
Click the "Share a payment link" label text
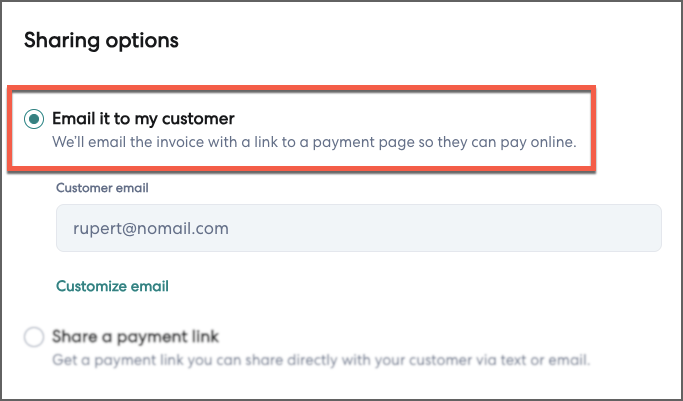tap(135, 336)
